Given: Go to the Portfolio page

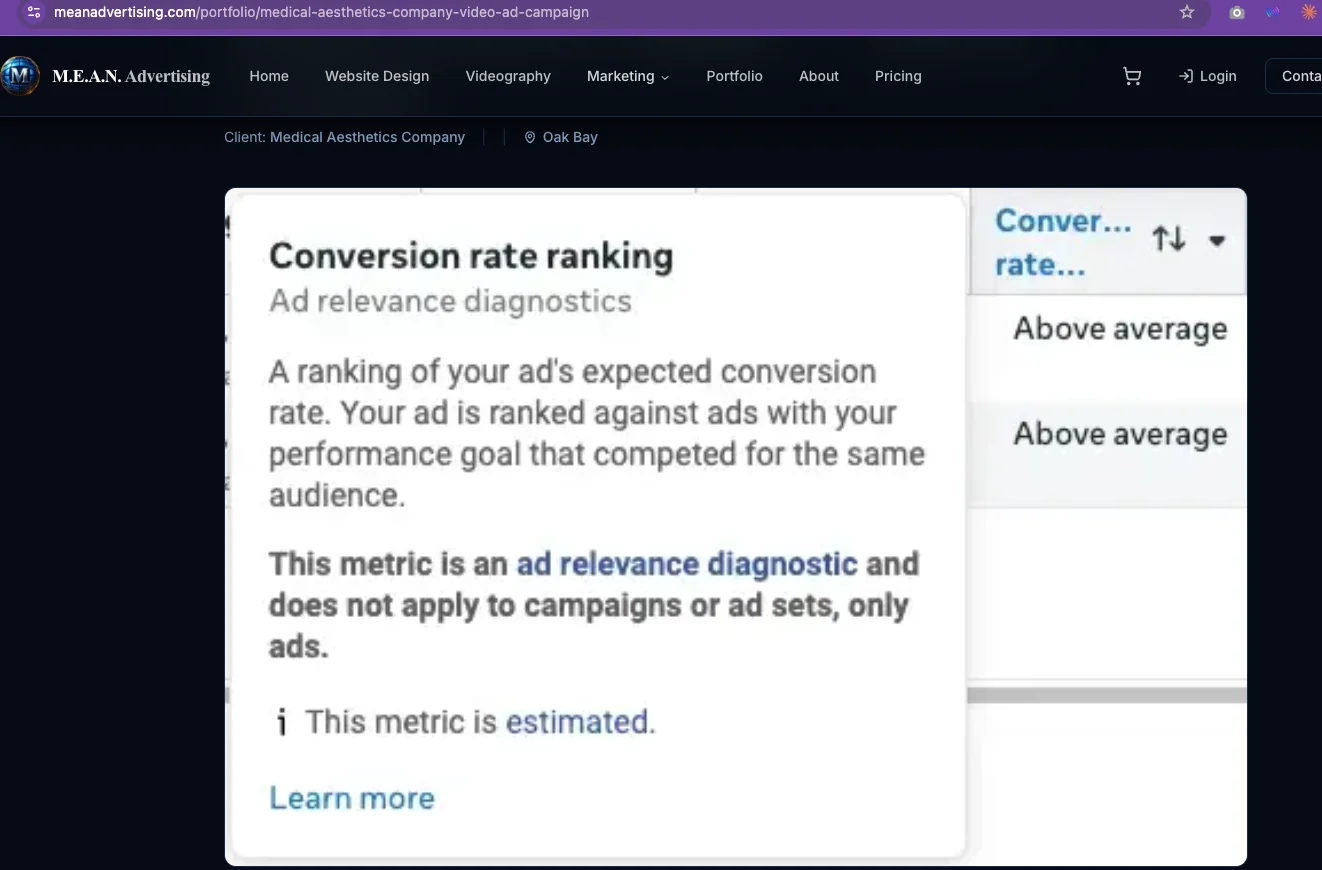Looking at the screenshot, I should click(x=734, y=76).
